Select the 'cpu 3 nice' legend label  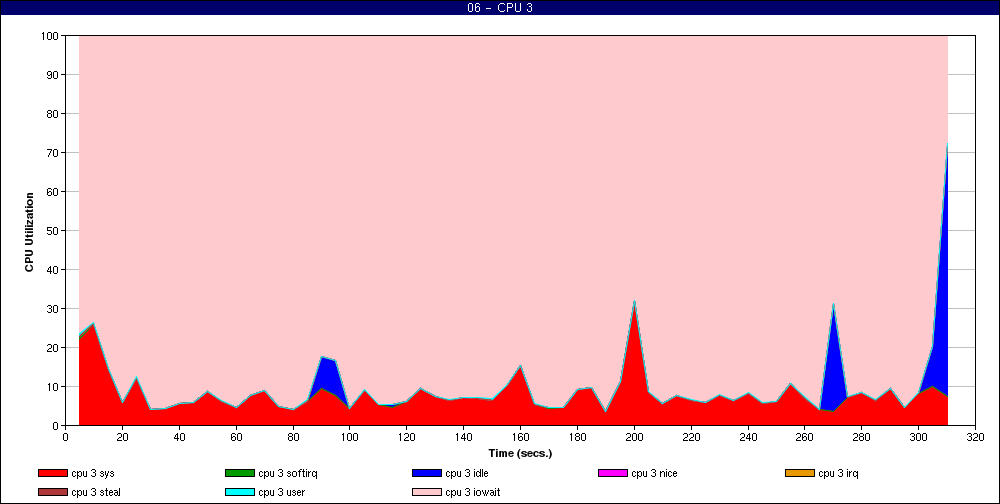[654, 473]
